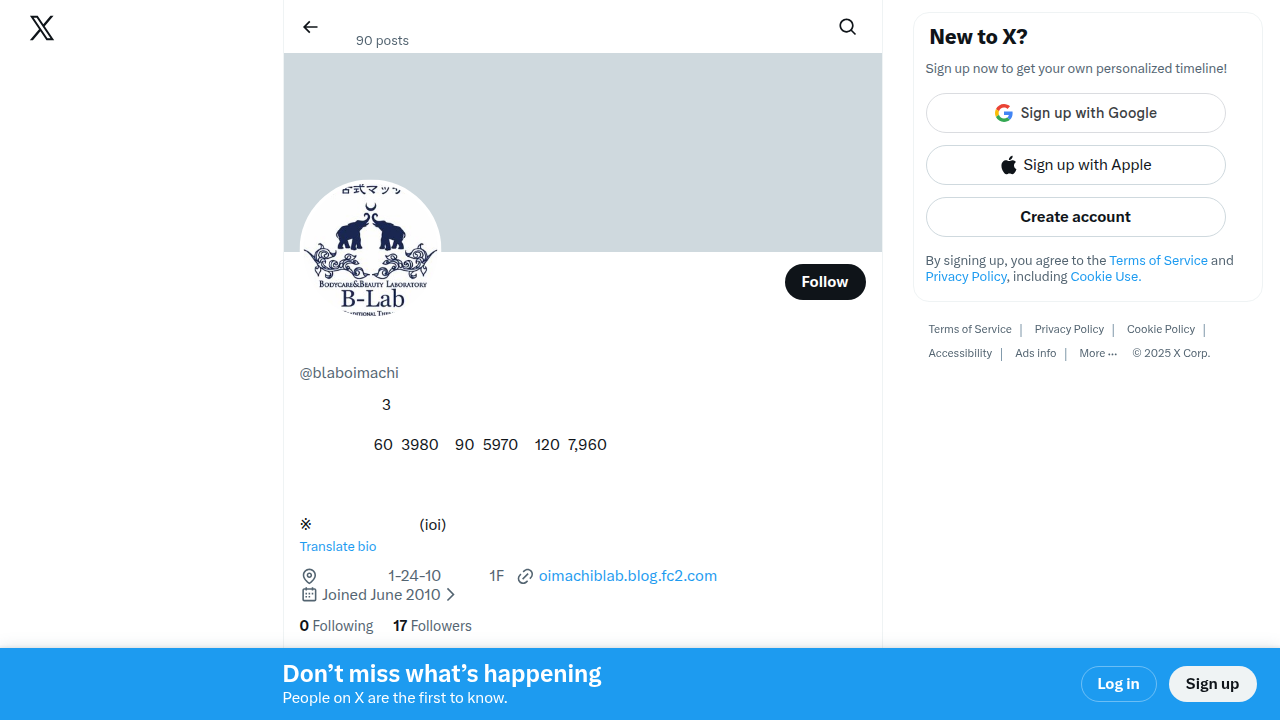
Task: Expand the More footer menu
Action: (x=1098, y=353)
